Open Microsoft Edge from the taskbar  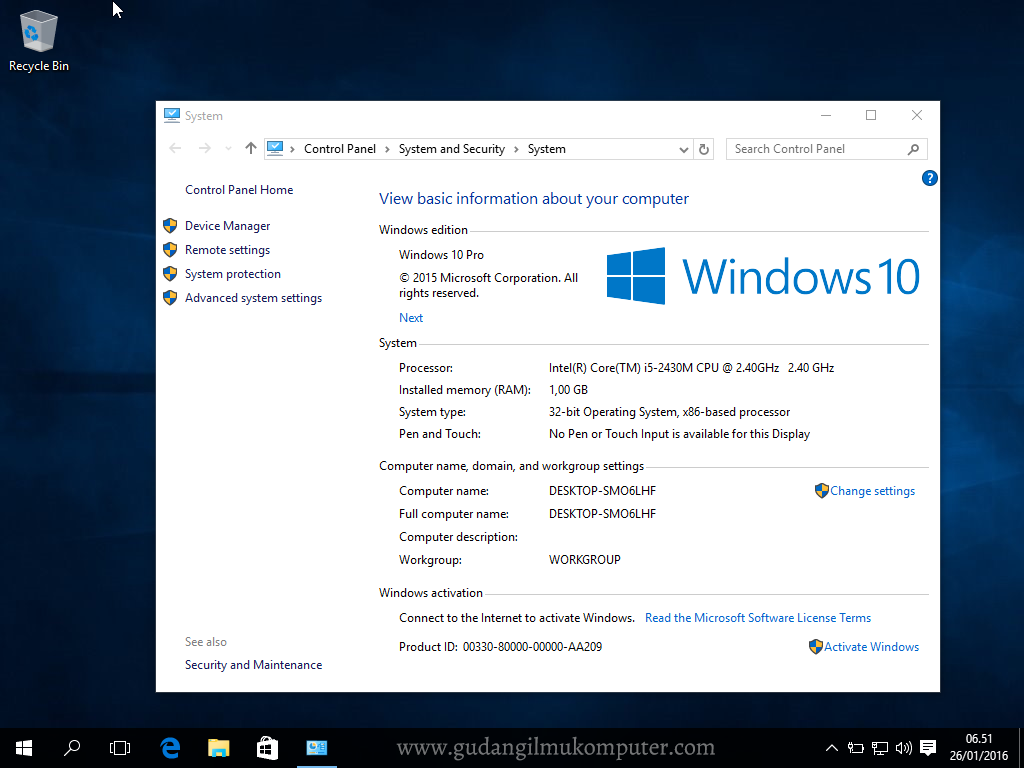169,747
